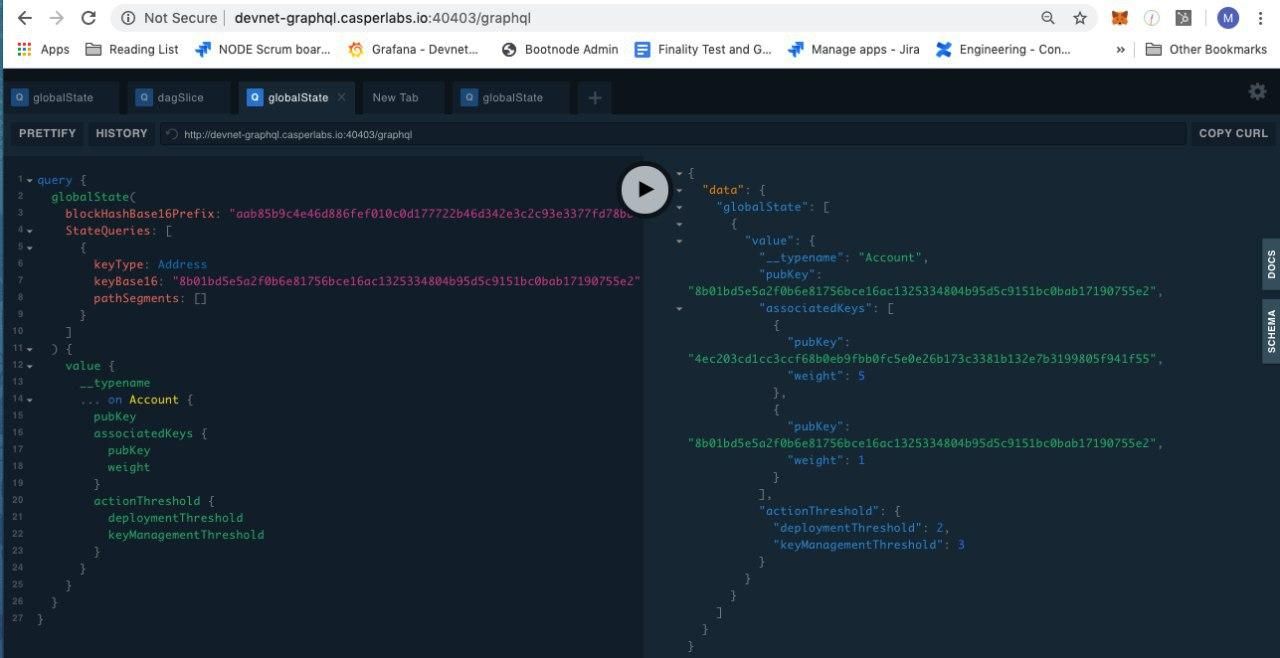Open the DOCS side panel

tap(1271, 265)
